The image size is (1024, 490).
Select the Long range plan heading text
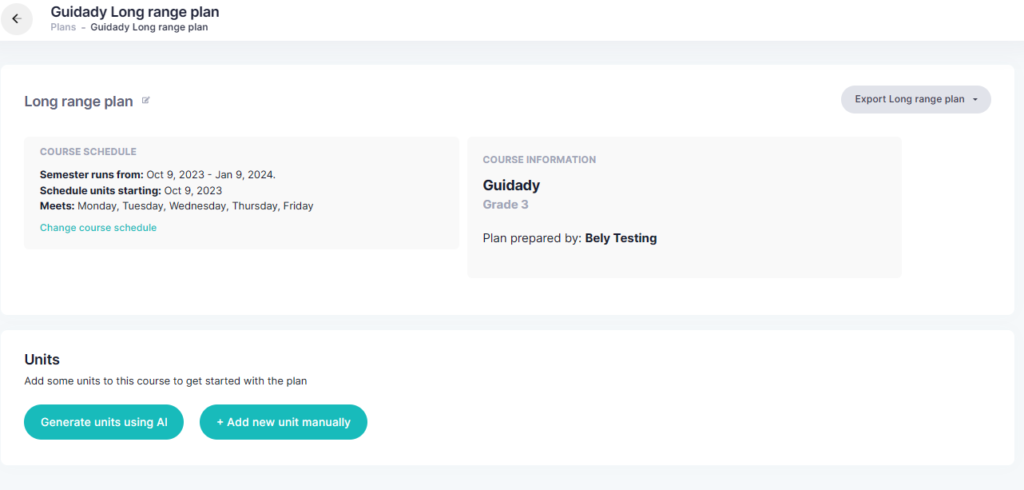click(78, 101)
